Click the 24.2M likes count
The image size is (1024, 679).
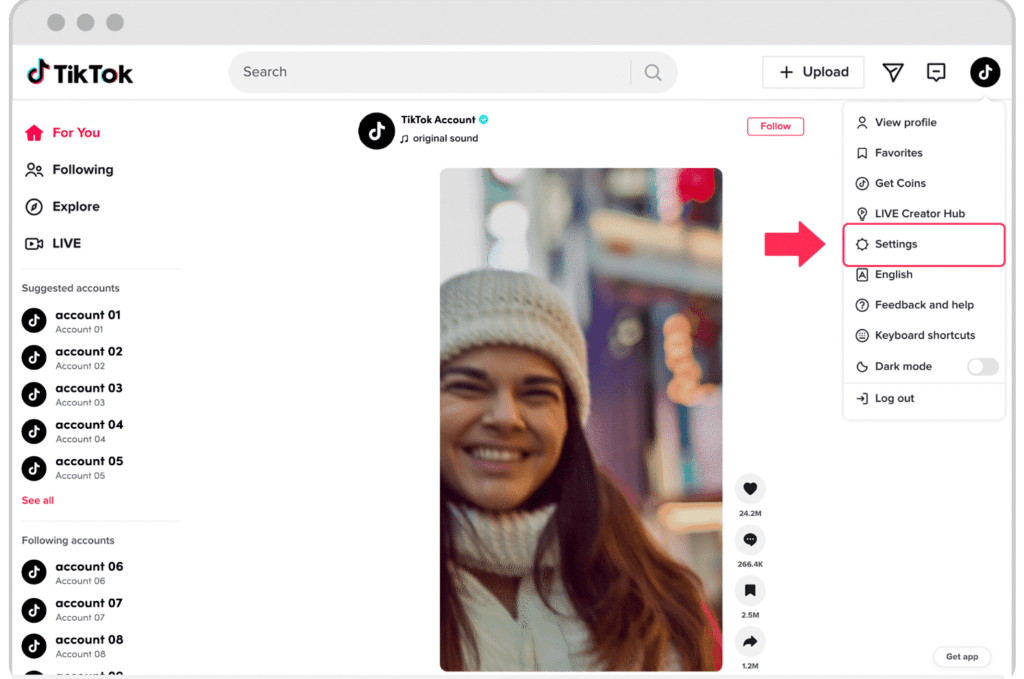coord(750,513)
